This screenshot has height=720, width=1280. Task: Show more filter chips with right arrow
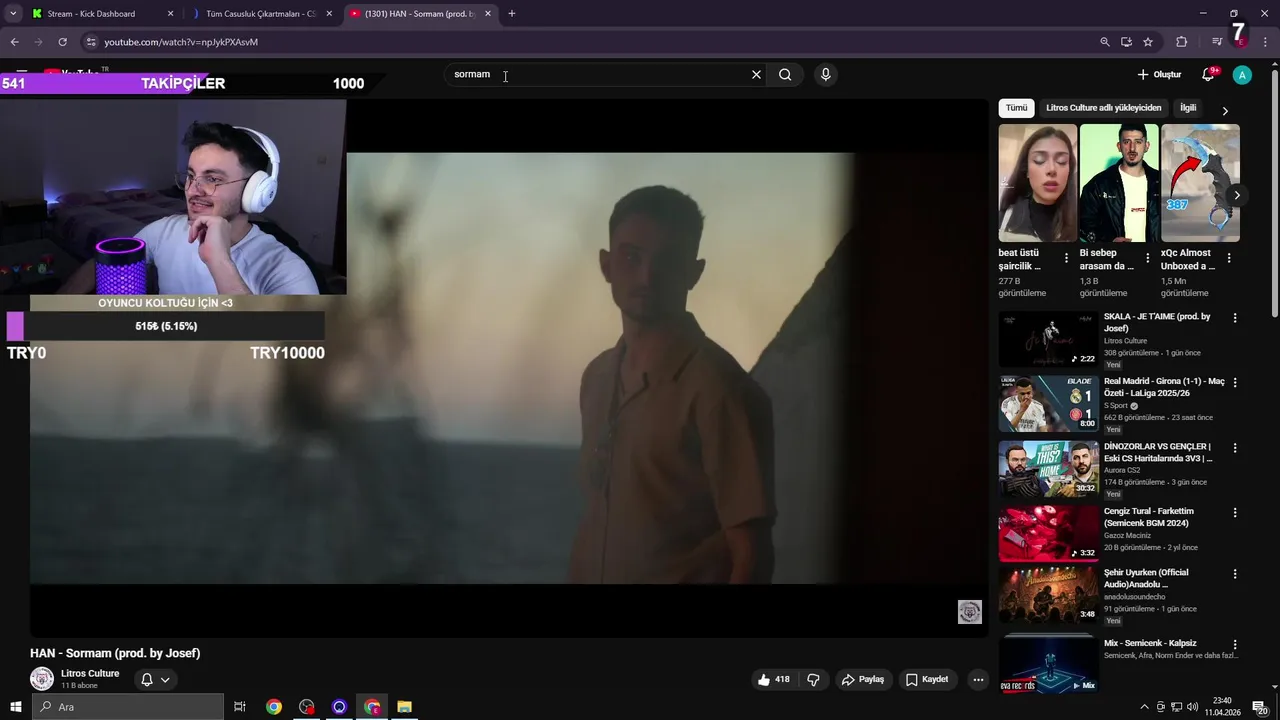[x=1225, y=110]
